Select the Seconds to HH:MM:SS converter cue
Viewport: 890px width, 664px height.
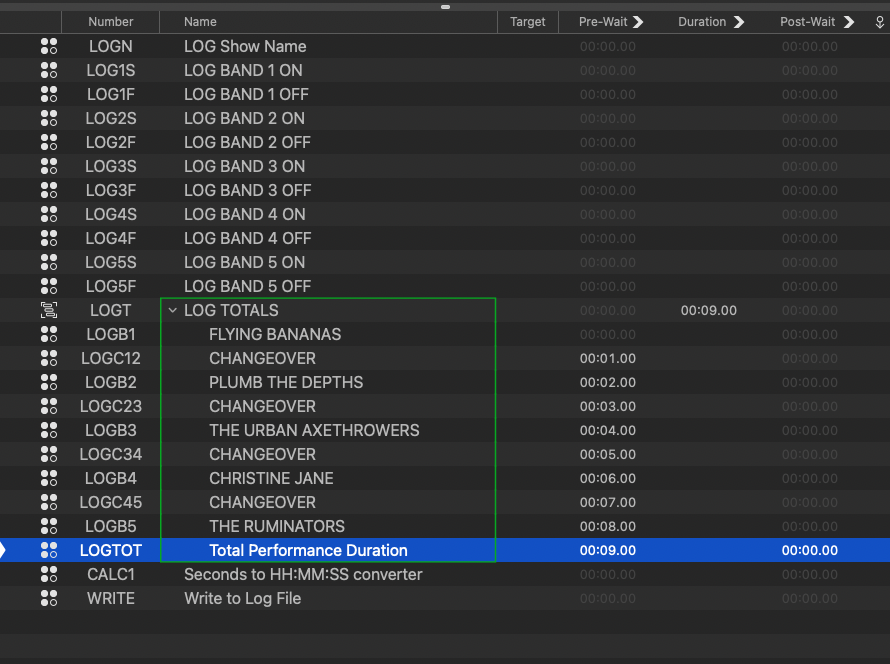(303, 574)
